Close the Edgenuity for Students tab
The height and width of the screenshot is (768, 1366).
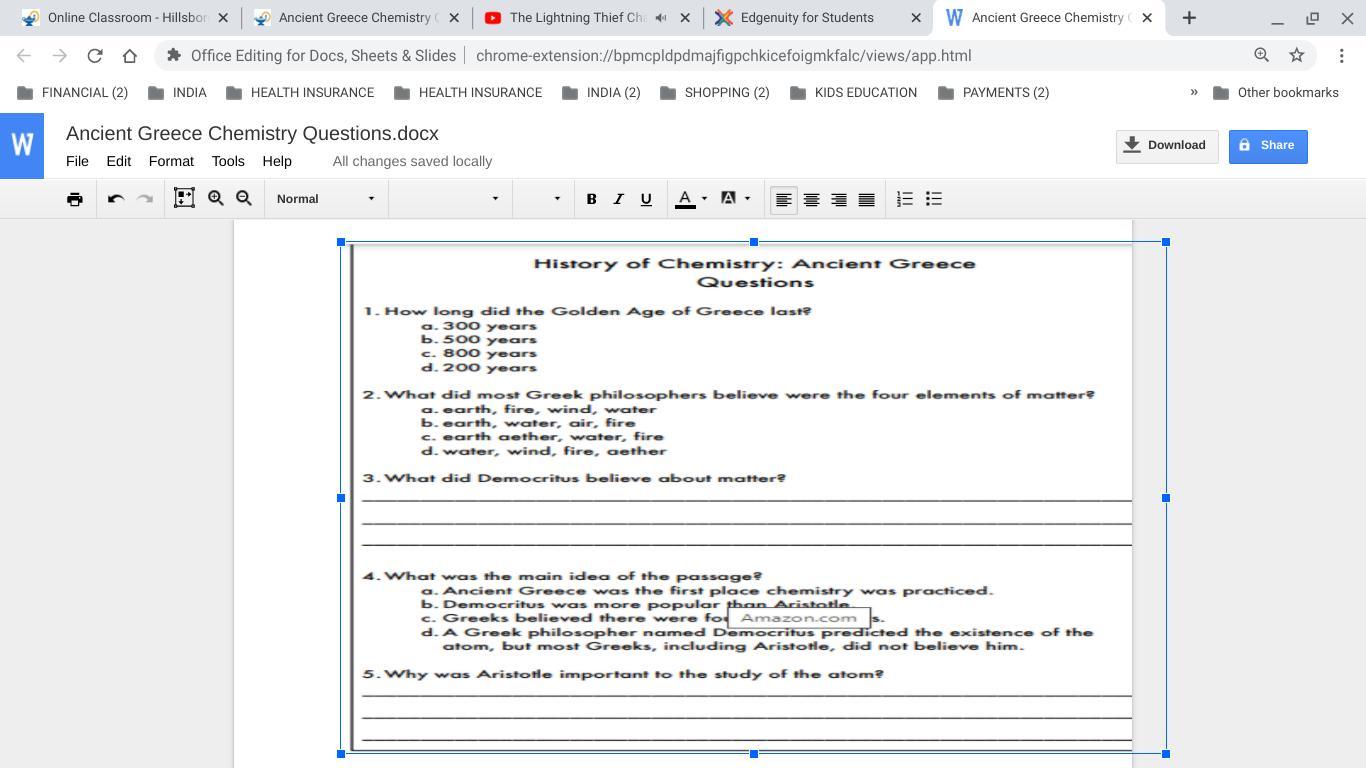[x=916, y=18]
